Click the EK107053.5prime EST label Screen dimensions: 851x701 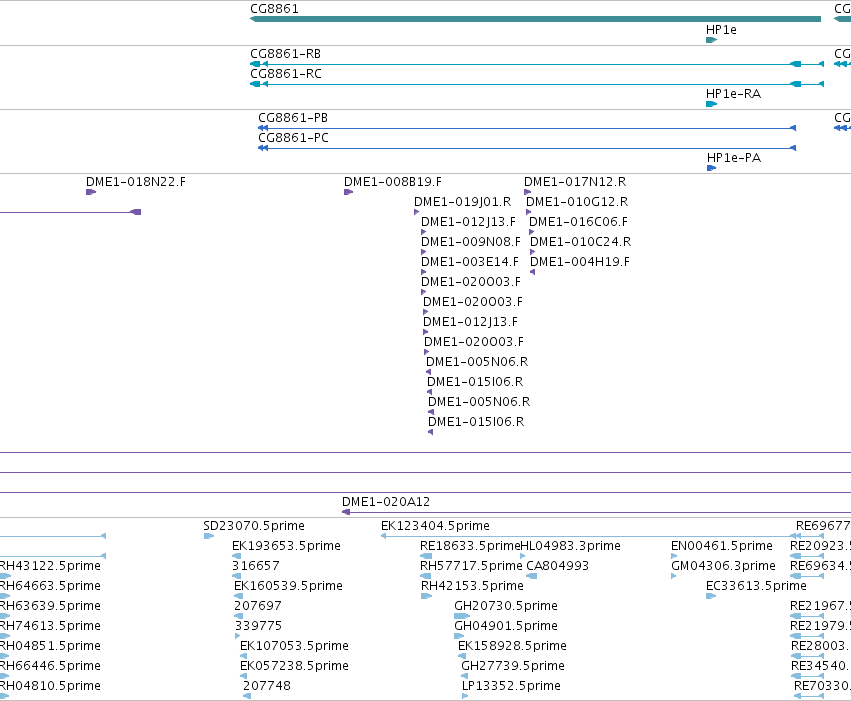[294, 646]
